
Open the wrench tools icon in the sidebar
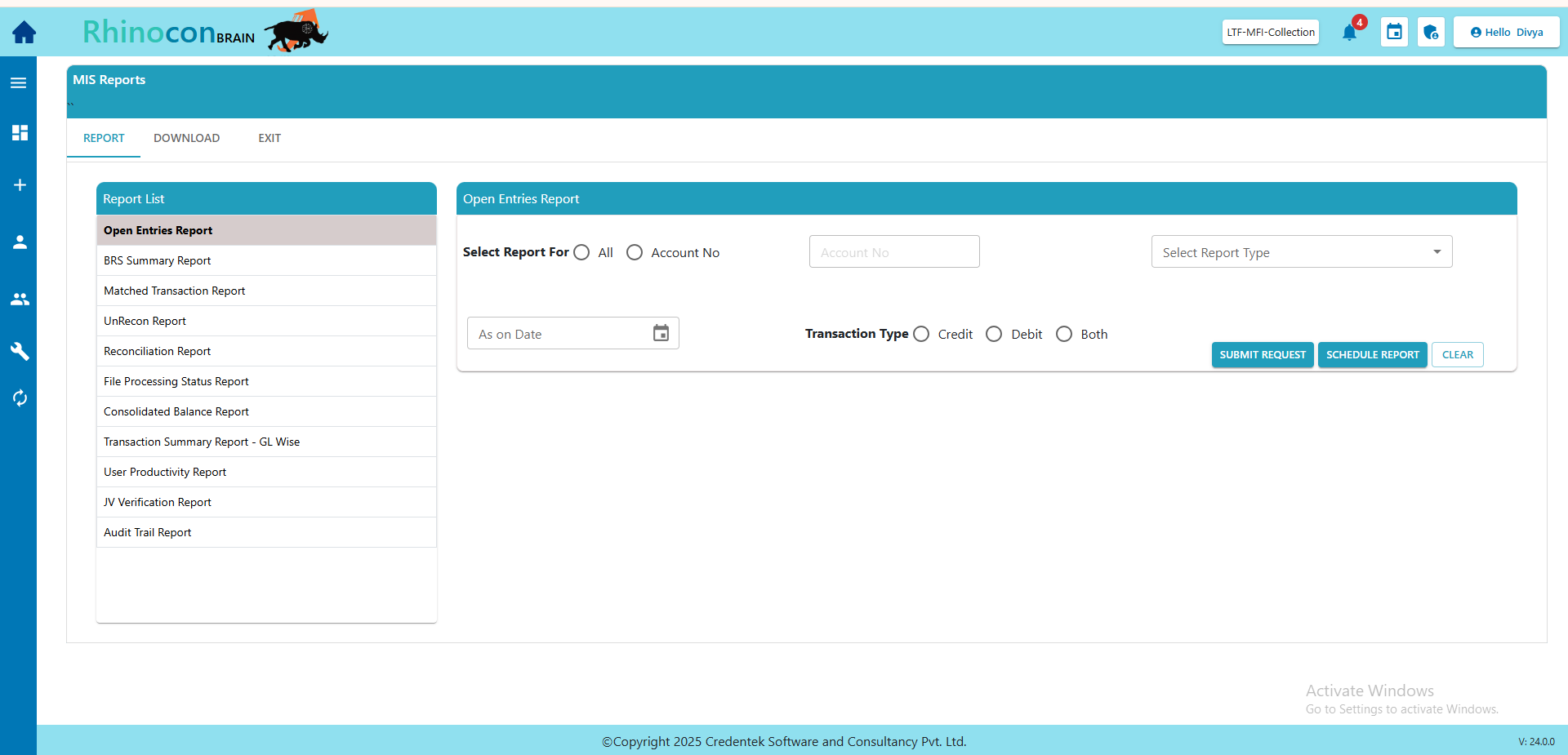[x=20, y=351]
